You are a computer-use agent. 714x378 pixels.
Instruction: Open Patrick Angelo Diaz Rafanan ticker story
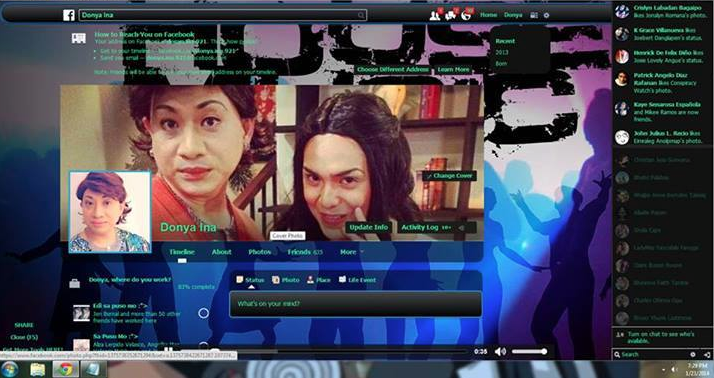[662, 83]
